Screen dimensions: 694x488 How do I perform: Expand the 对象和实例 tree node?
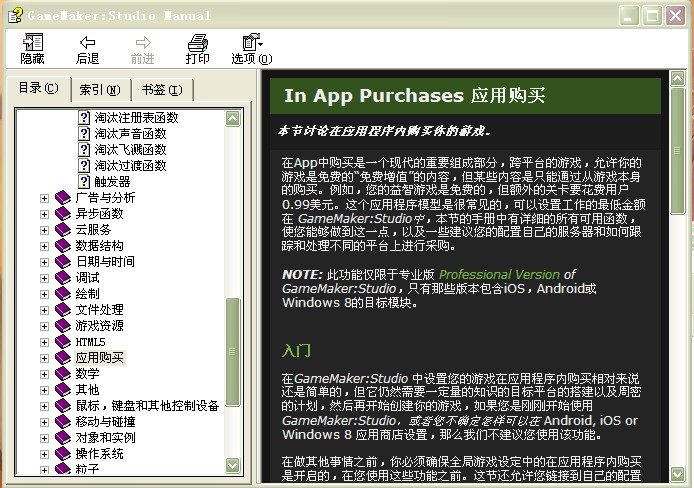pos(44,438)
